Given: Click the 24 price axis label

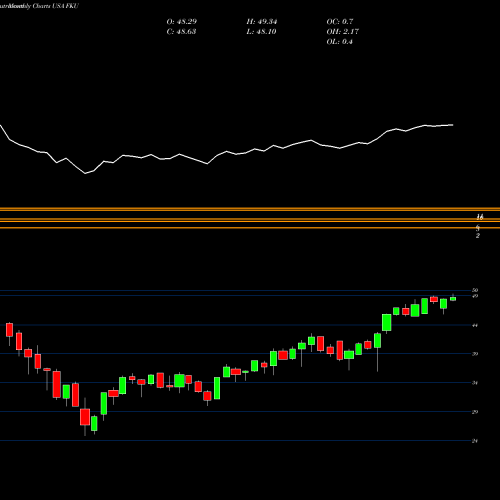Looking at the screenshot, I should 475,441.
